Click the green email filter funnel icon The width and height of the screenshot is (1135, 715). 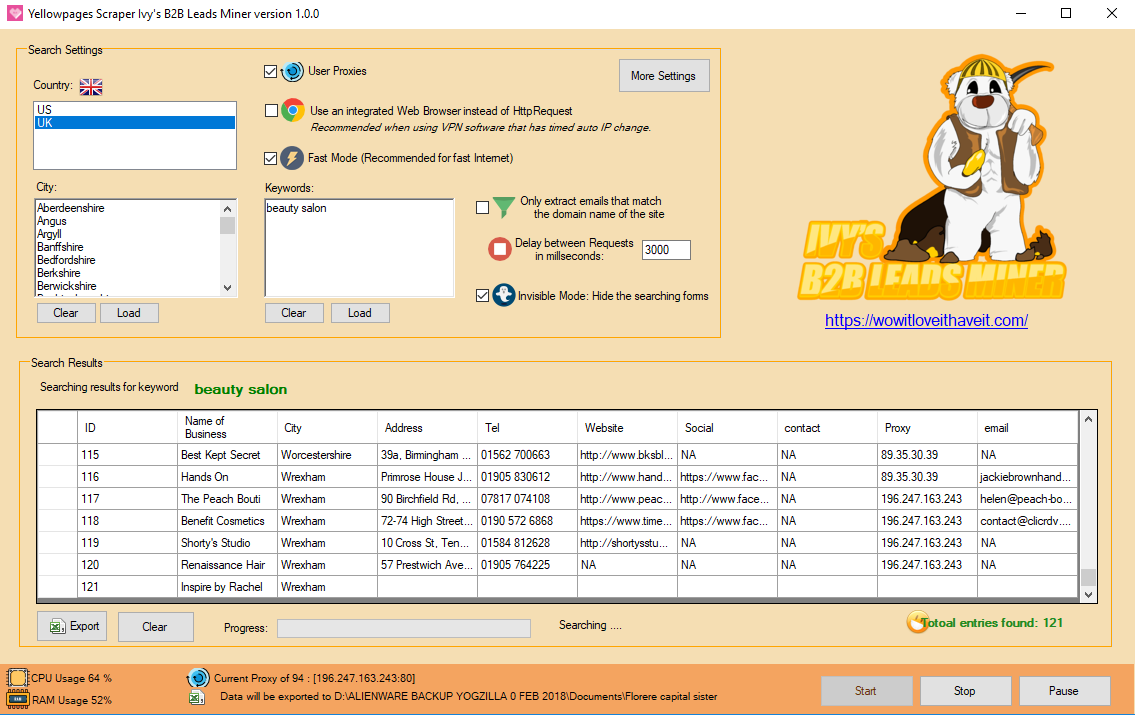(503, 208)
